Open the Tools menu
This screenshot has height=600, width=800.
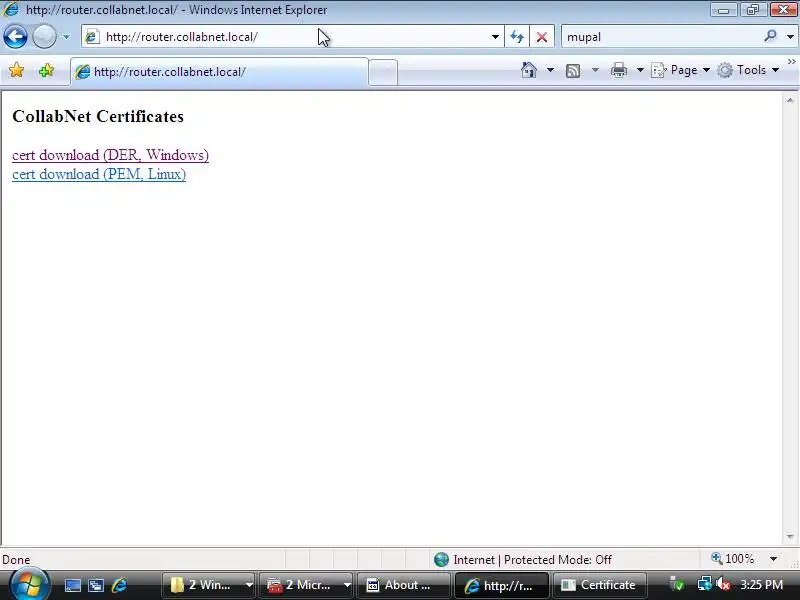click(748, 70)
